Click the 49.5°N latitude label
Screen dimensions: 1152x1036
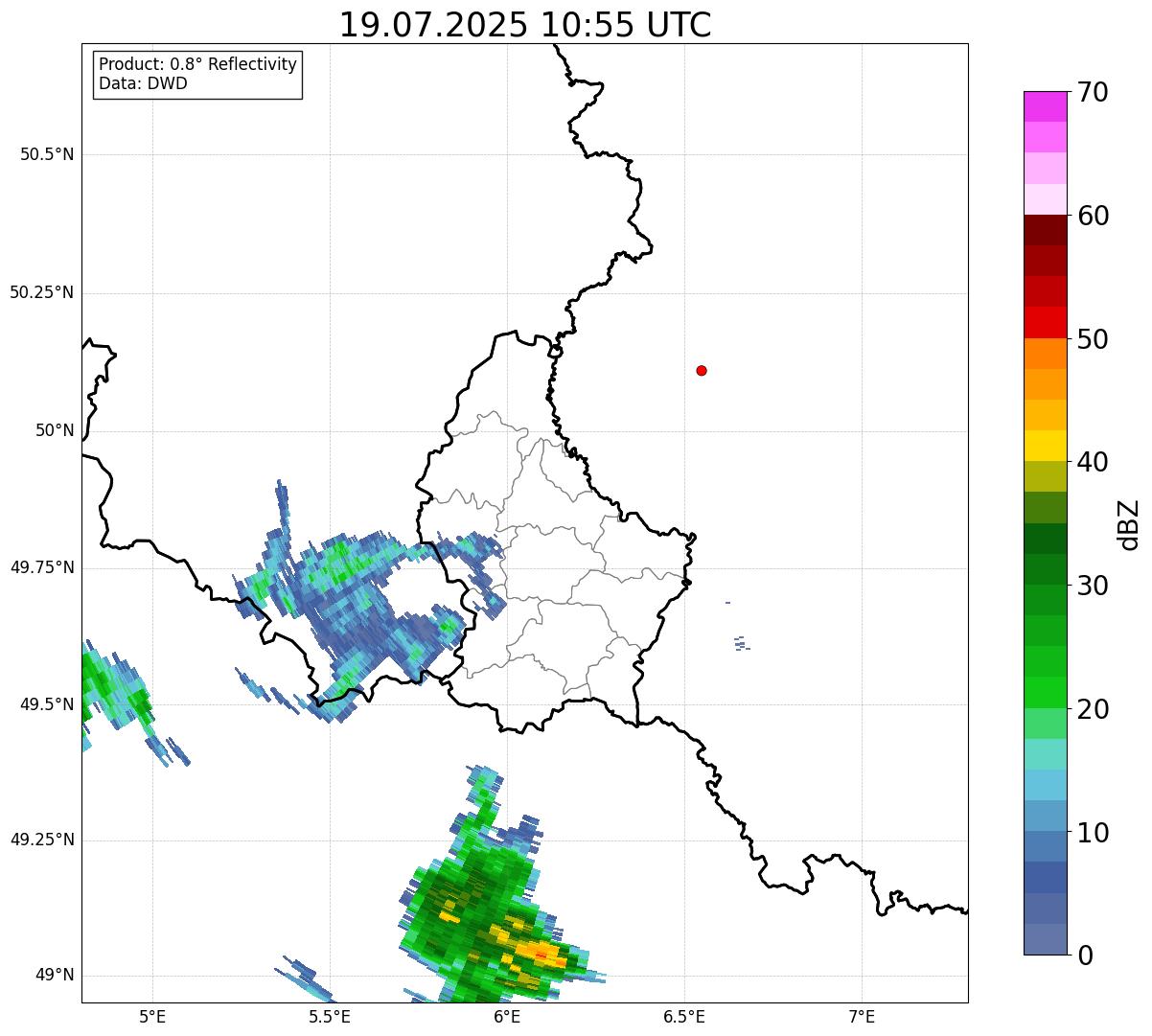(47, 704)
